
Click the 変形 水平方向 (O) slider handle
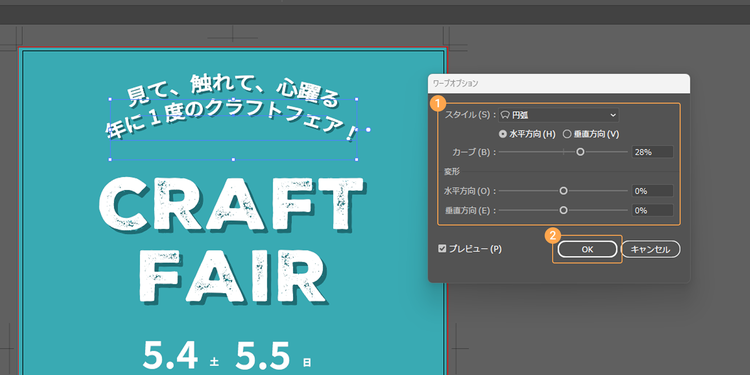pyautogui.click(x=563, y=191)
